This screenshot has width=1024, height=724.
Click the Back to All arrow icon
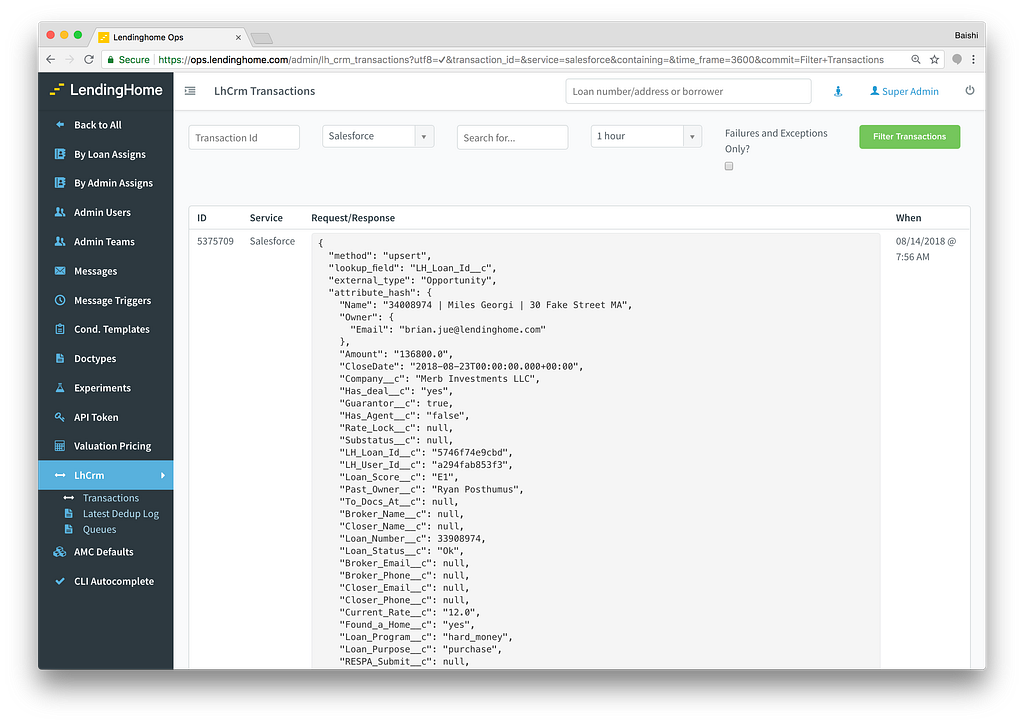60,124
